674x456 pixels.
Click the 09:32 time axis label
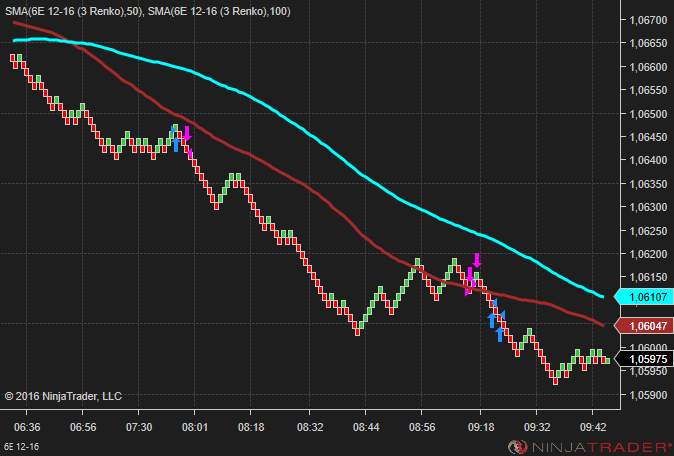[x=537, y=427]
